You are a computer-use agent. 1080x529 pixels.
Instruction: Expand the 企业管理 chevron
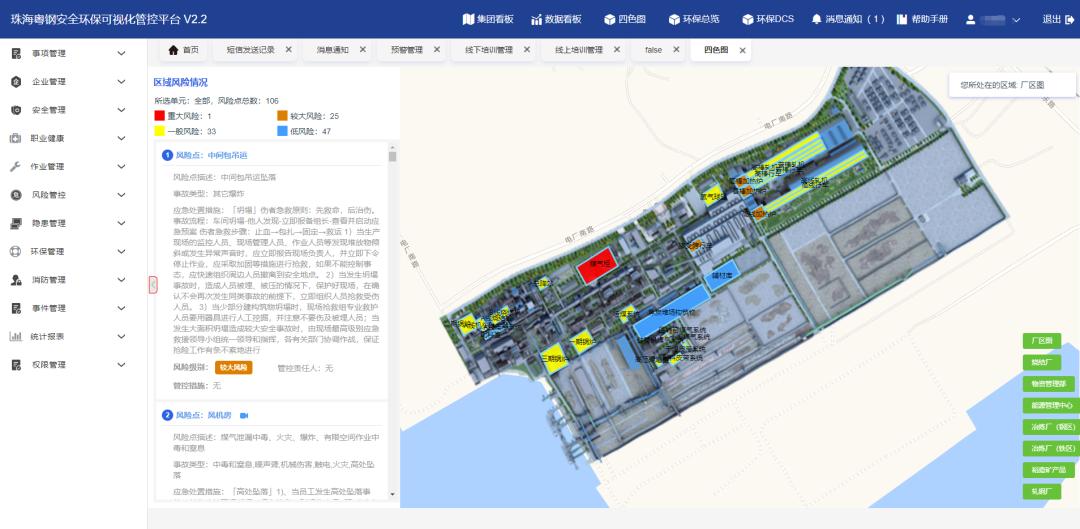pos(121,81)
